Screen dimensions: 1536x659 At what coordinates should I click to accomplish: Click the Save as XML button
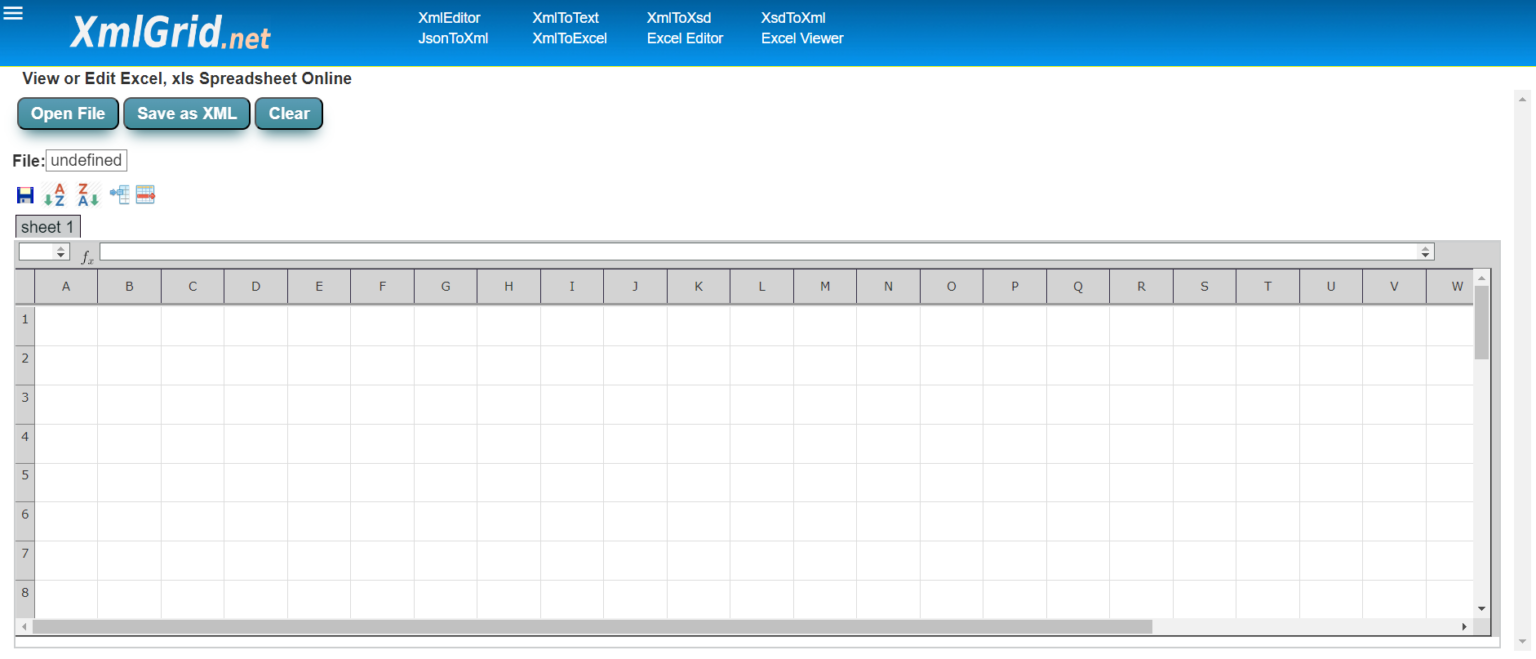tap(186, 113)
